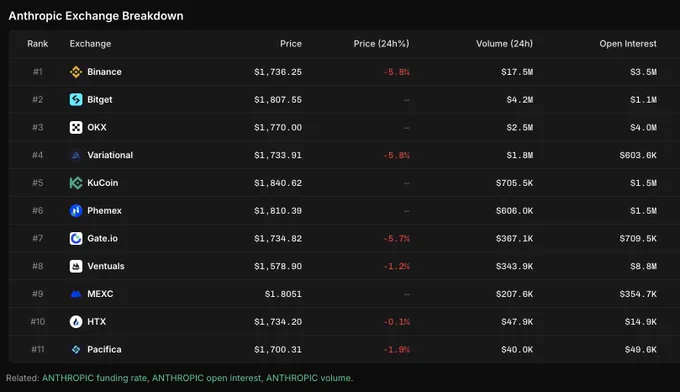The image size is (680, 392).
Task: Sort by the Volume (24h) column header
Action: pyautogui.click(x=504, y=44)
